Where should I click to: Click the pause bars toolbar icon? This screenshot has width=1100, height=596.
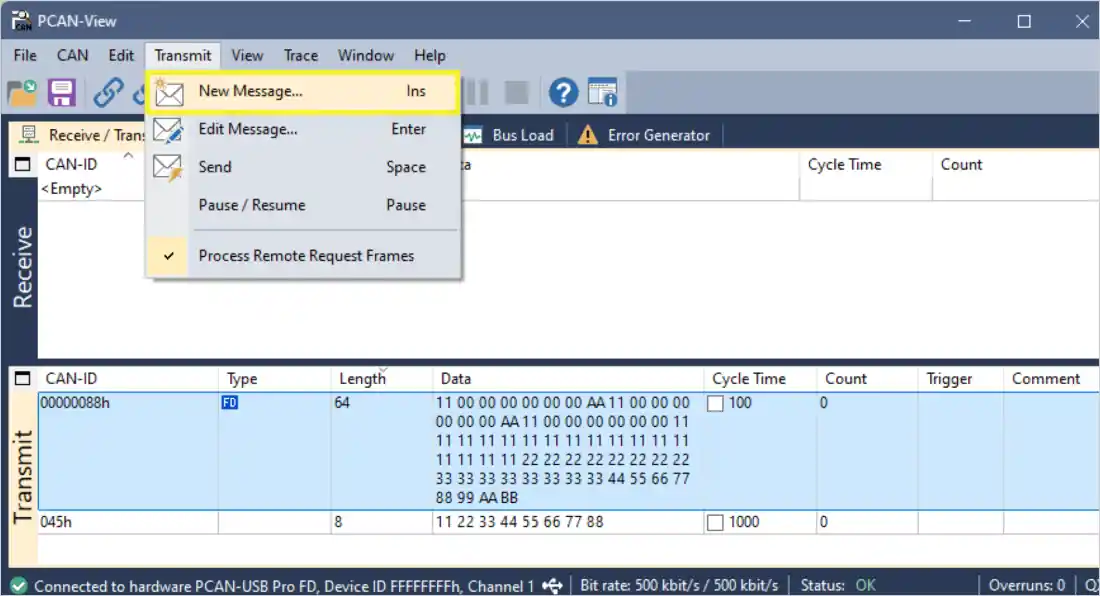[x=477, y=93]
